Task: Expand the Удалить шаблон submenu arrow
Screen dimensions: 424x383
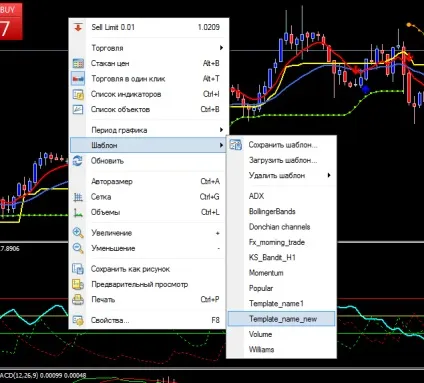Action: 329,175
